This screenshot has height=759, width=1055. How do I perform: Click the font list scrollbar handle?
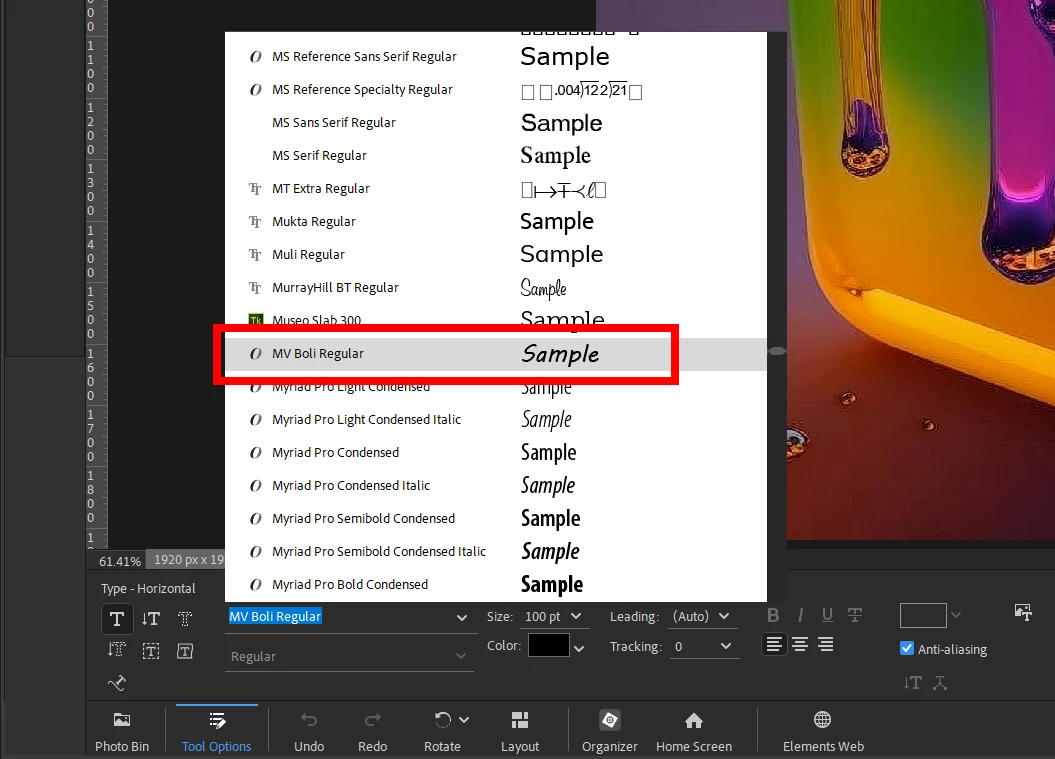pyautogui.click(x=776, y=351)
